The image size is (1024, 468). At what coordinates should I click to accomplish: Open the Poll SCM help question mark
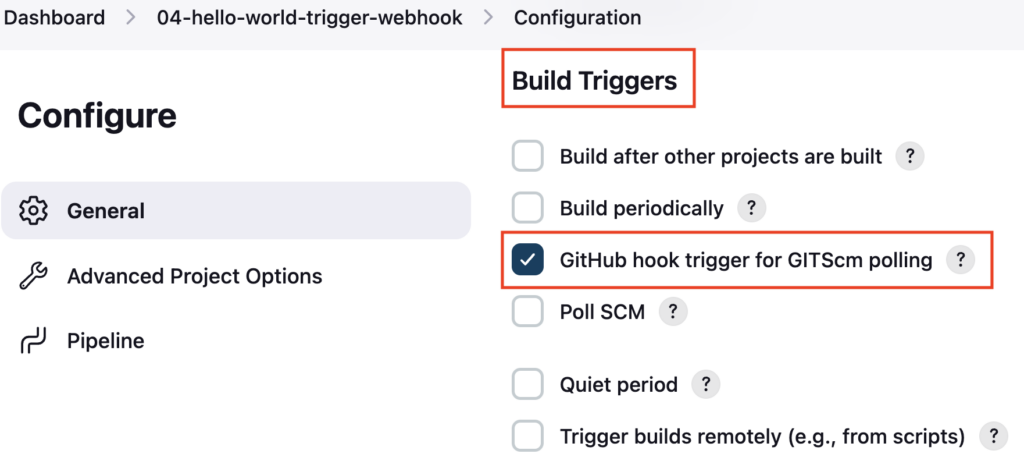click(x=673, y=311)
